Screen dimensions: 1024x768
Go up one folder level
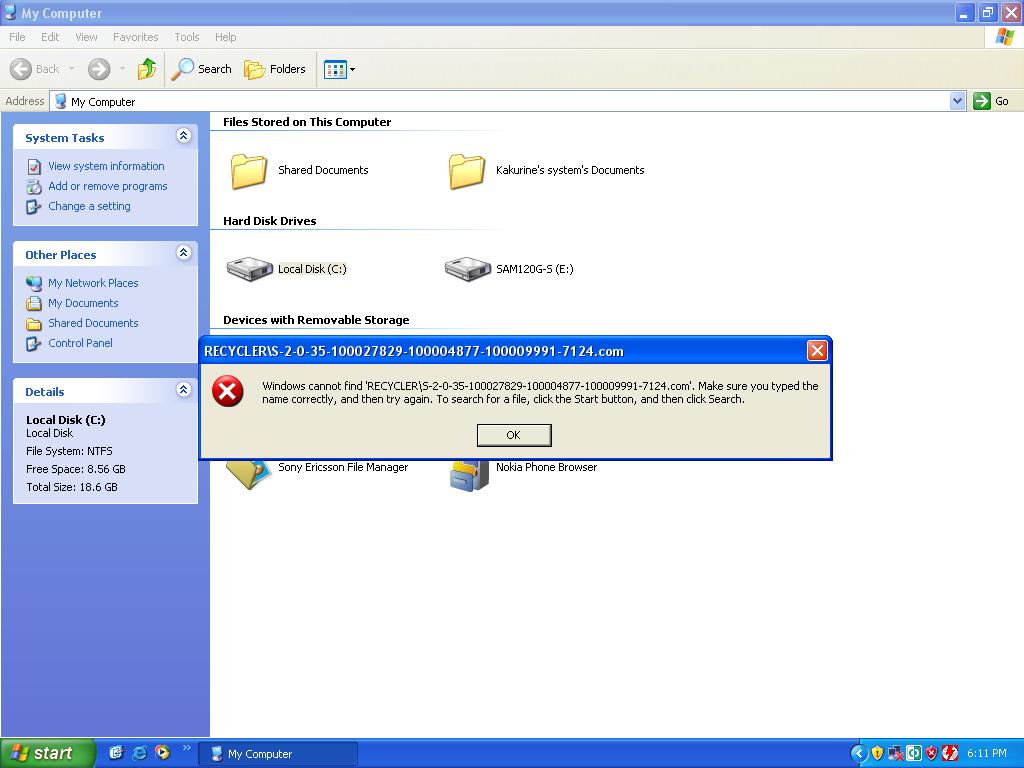coord(147,69)
